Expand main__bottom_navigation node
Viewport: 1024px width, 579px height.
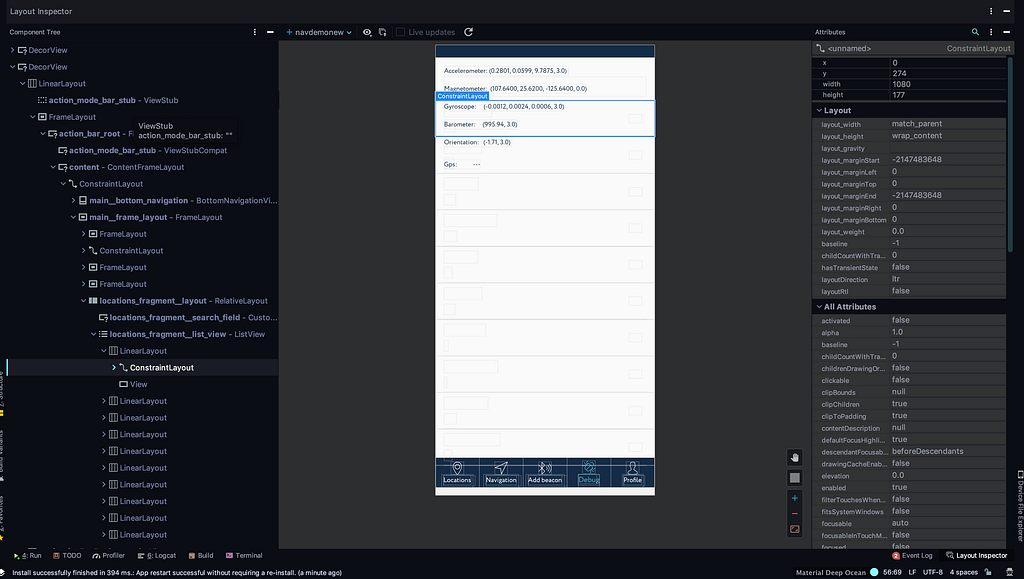pos(73,200)
